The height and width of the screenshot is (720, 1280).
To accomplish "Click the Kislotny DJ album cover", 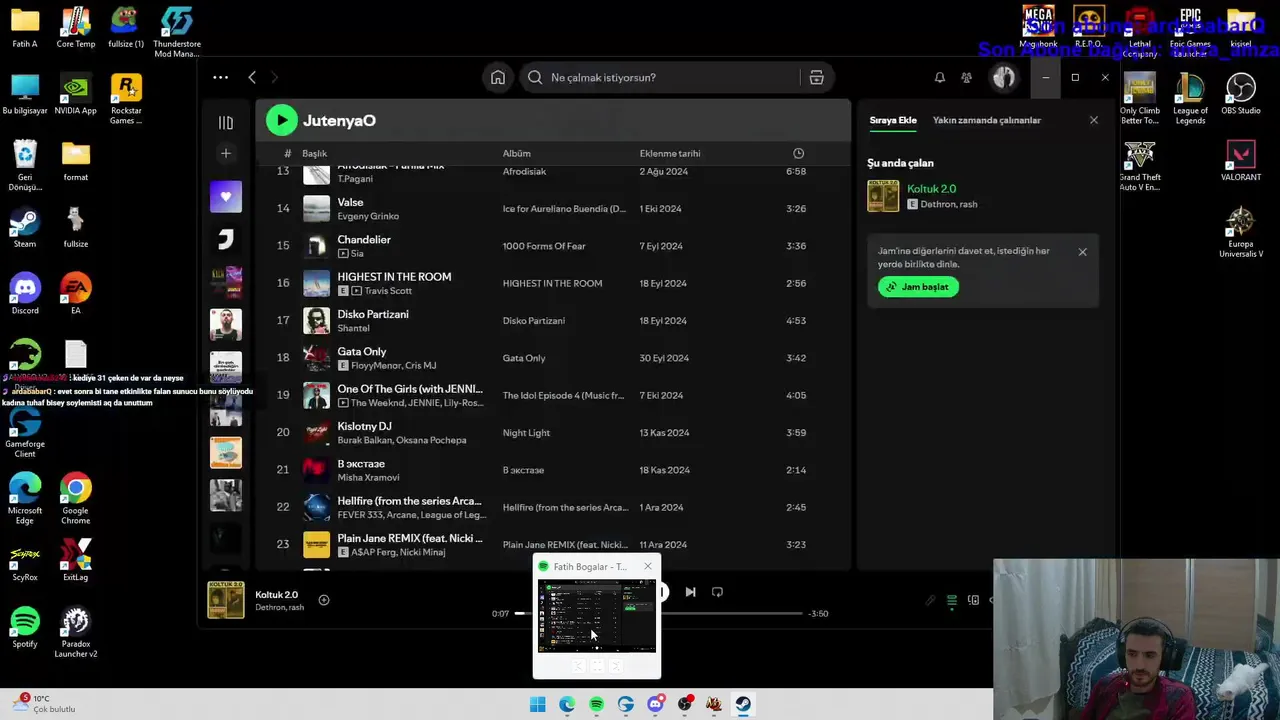I will coord(316,432).
